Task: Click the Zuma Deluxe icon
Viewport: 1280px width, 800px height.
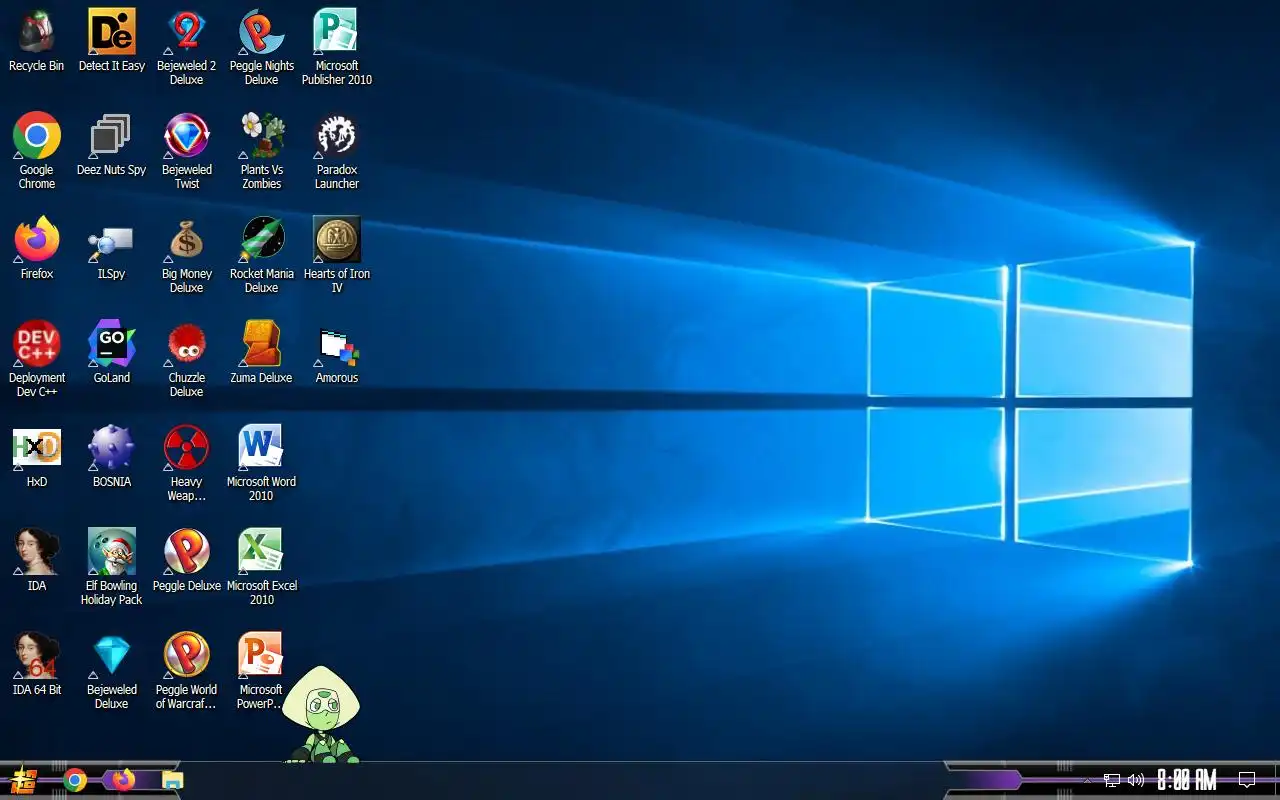Action: click(262, 352)
